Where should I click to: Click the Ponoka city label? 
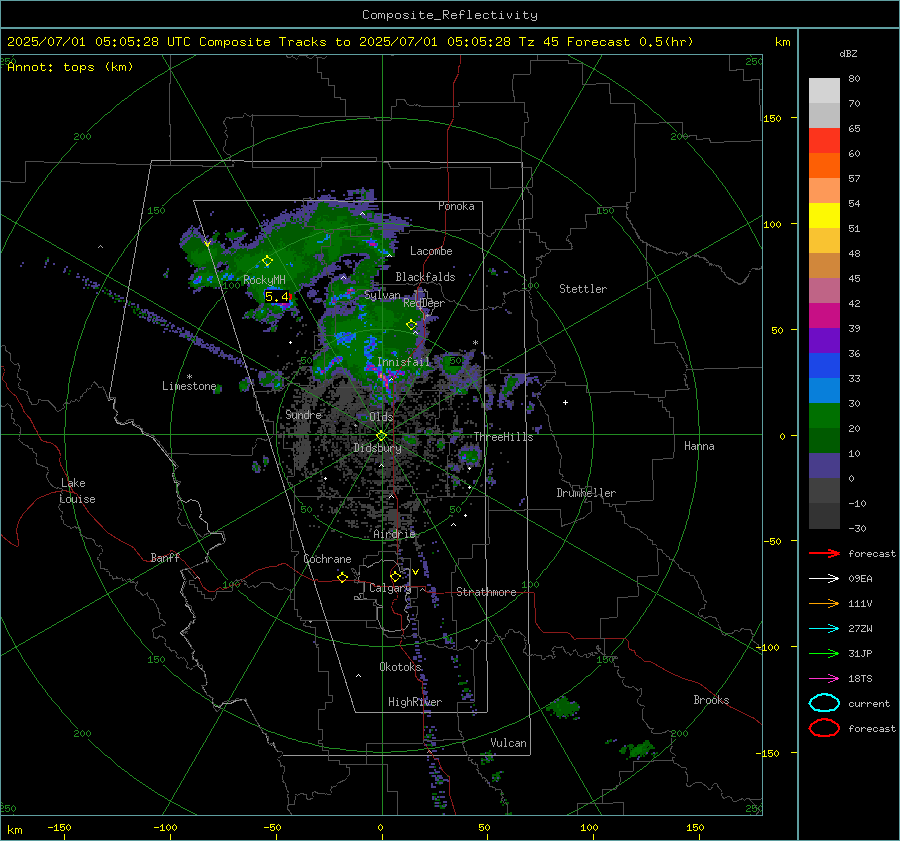[456, 206]
